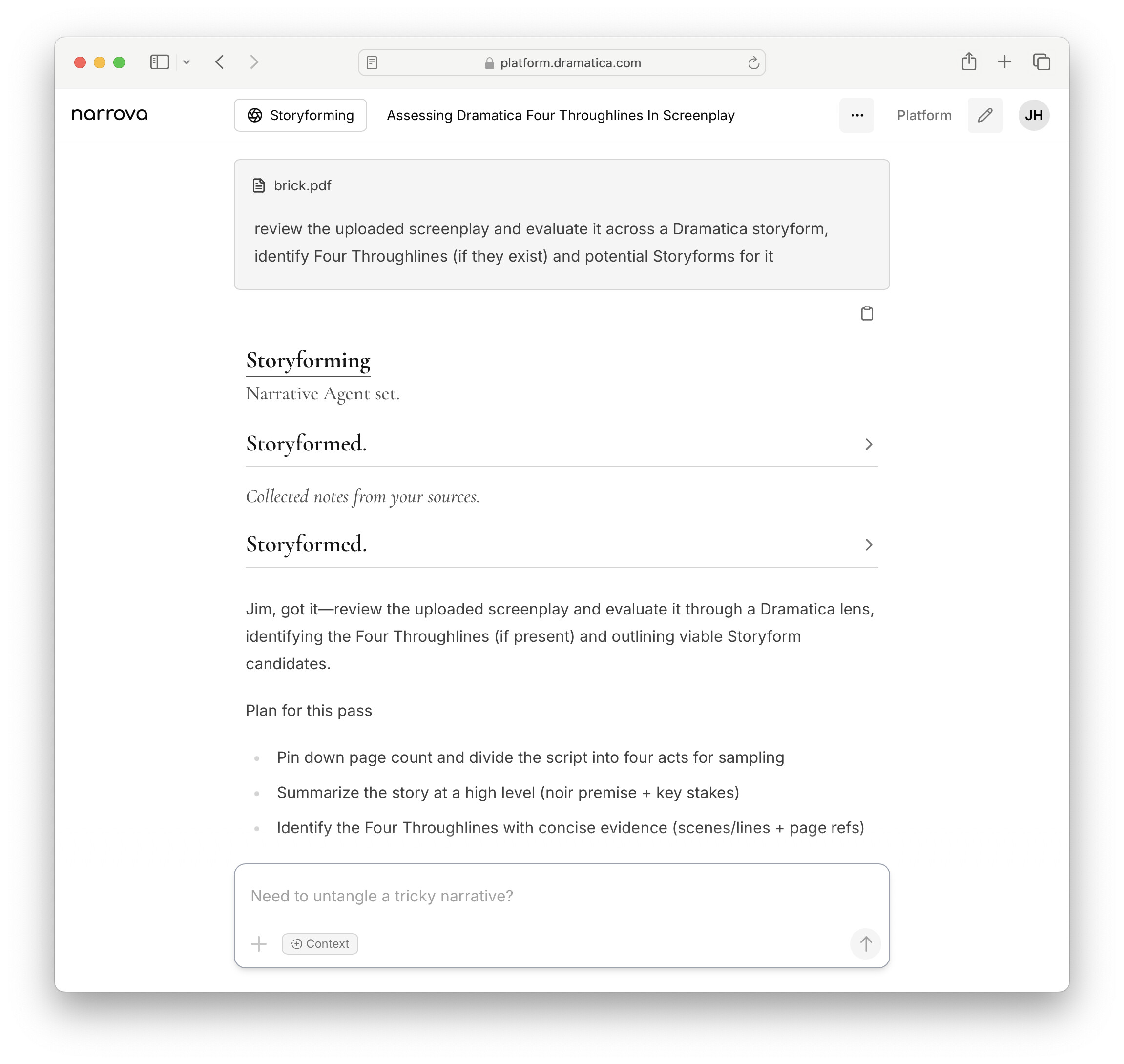The height and width of the screenshot is (1064, 1124).
Task: Expand the first Storyformed section
Action: click(868, 444)
